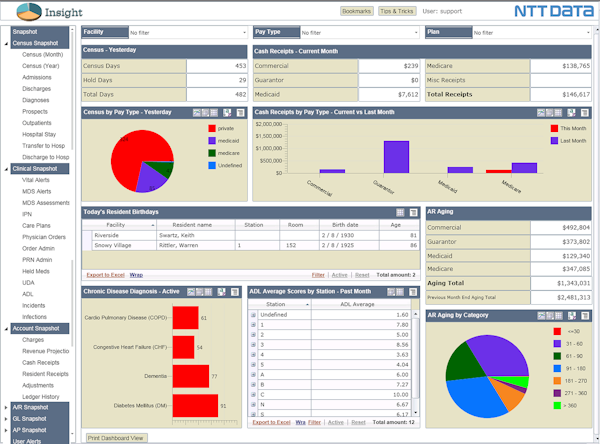Click the rightmost icon in Census by Pay Type header
The image size is (600, 444).
point(240,113)
